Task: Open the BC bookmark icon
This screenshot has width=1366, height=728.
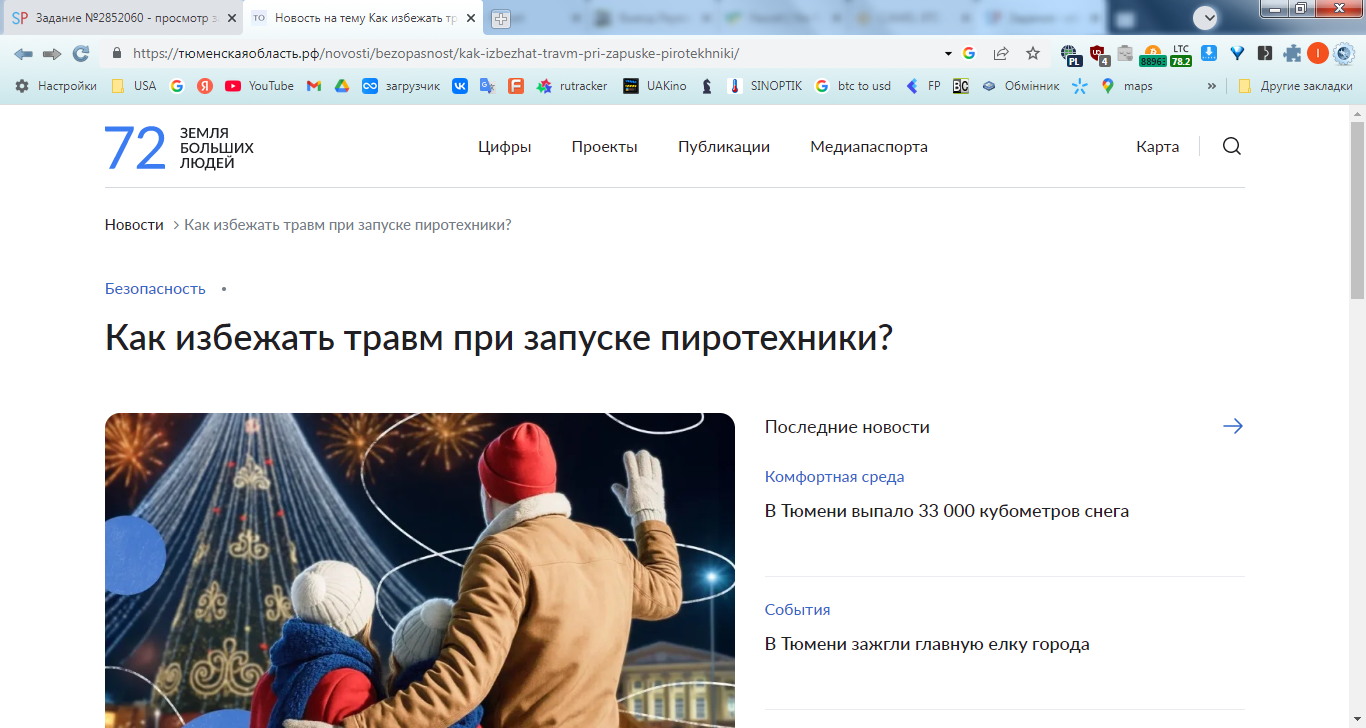Action: (961, 86)
